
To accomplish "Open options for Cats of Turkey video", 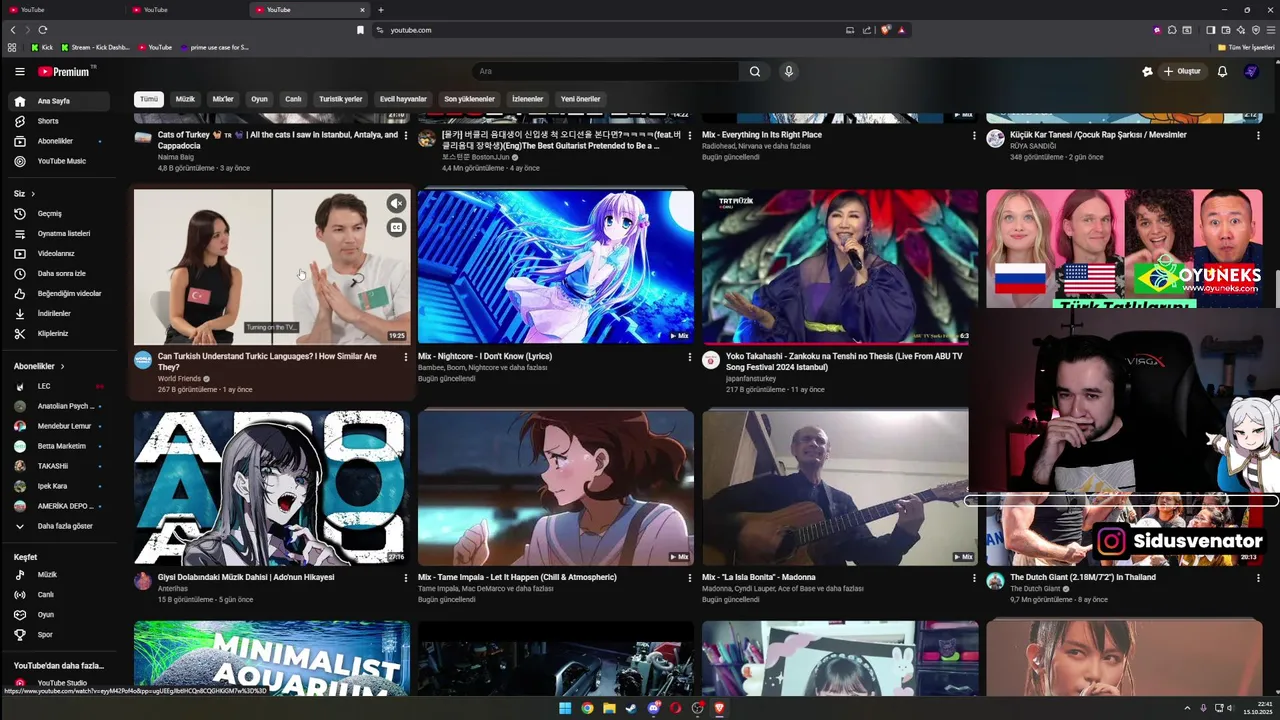I will point(405,135).
